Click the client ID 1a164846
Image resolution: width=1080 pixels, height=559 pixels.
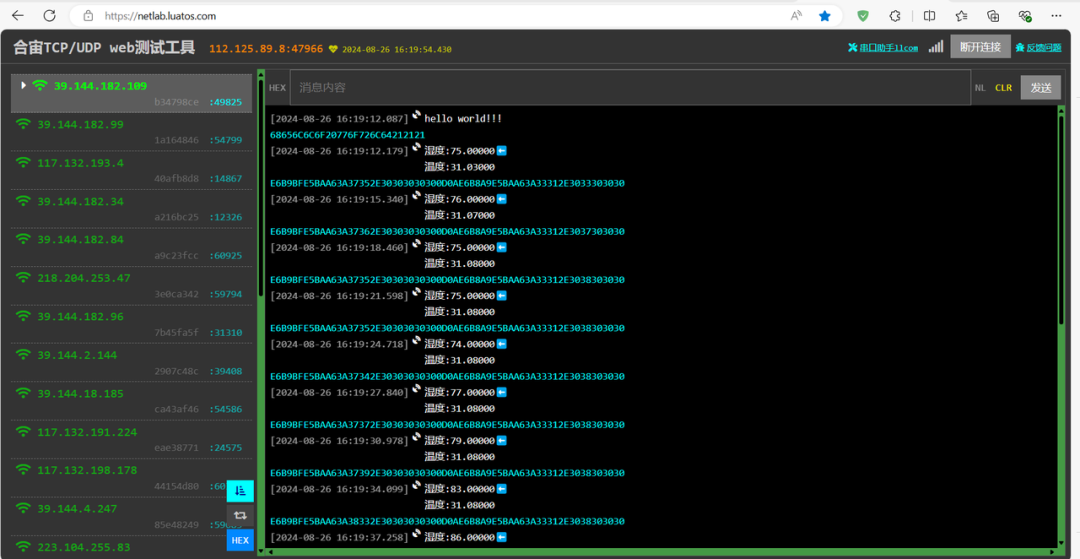tap(176, 140)
